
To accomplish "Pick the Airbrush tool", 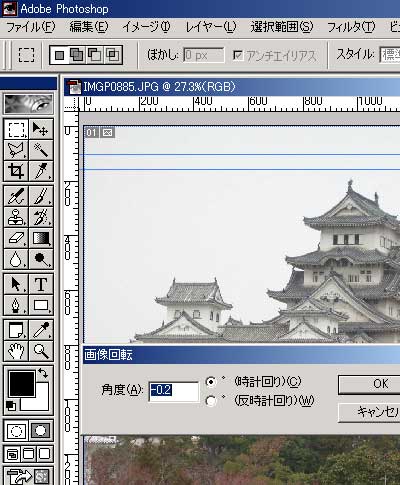I will [x=16, y=196].
